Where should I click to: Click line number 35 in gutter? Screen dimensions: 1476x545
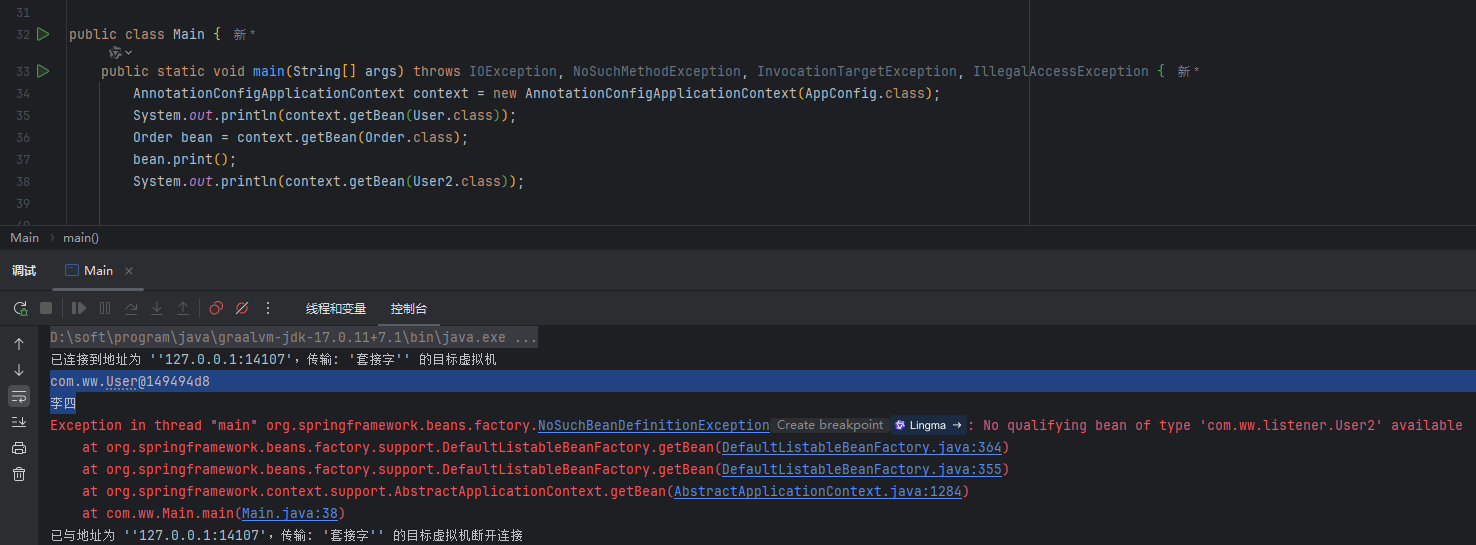coord(23,115)
